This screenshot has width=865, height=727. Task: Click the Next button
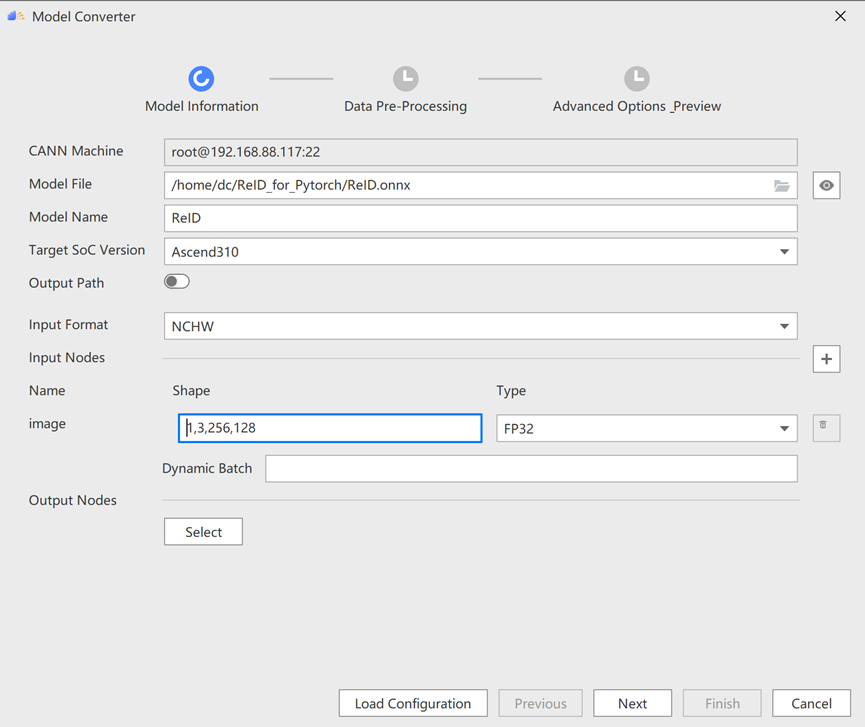pyautogui.click(x=632, y=703)
